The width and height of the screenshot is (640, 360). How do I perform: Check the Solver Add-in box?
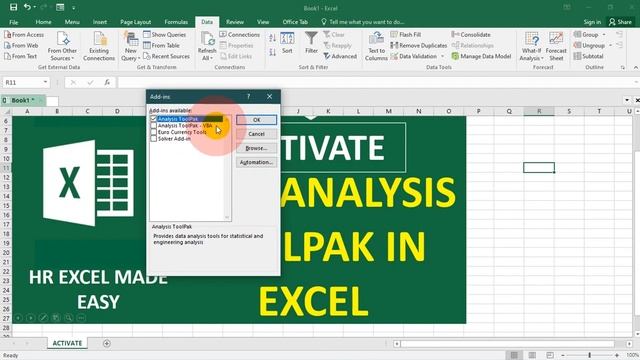coord(153,138)
